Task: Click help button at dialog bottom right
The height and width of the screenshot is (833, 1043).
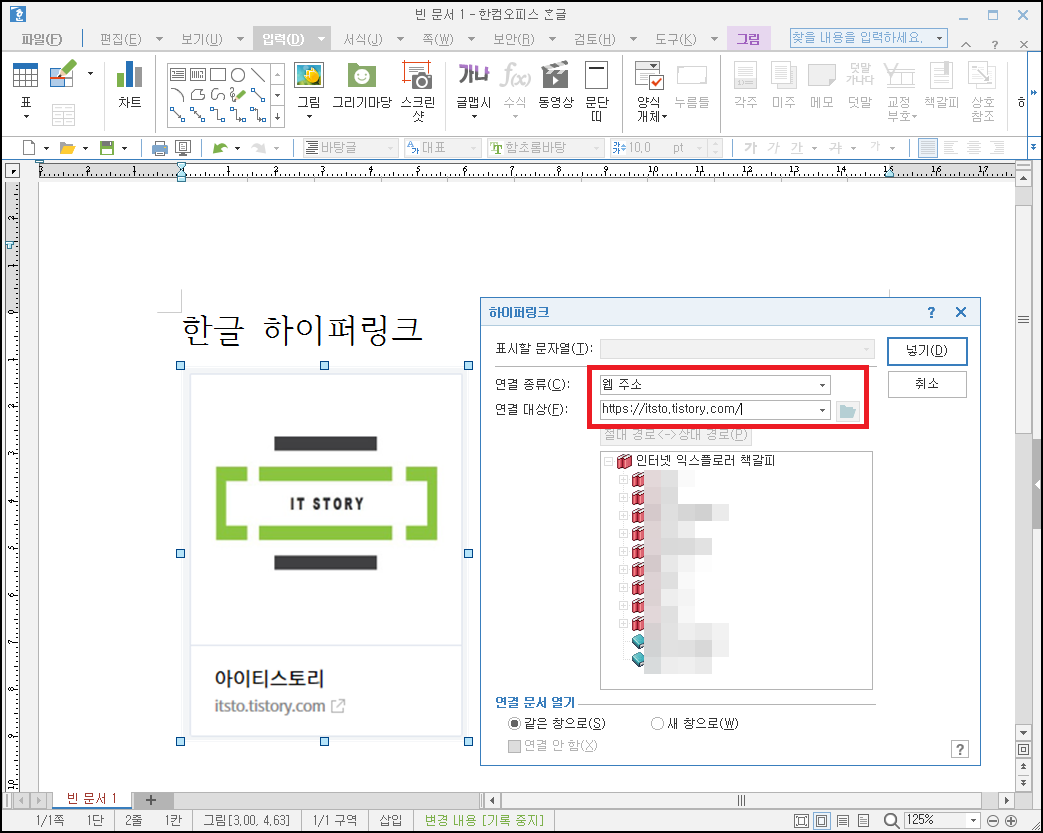Action: pos(960,749)
